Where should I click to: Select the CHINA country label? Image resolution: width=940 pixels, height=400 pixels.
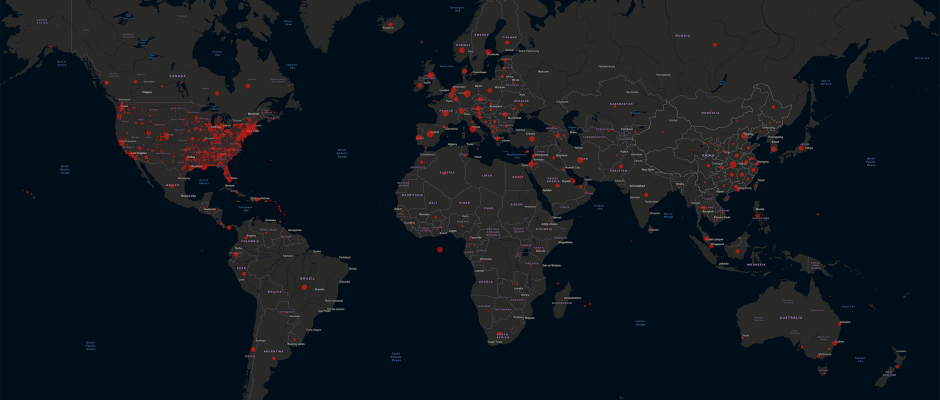pos(708,155)
